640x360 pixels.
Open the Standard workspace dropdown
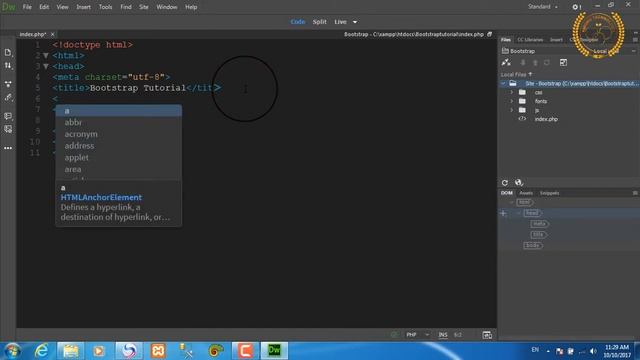(x=543, y=7)
